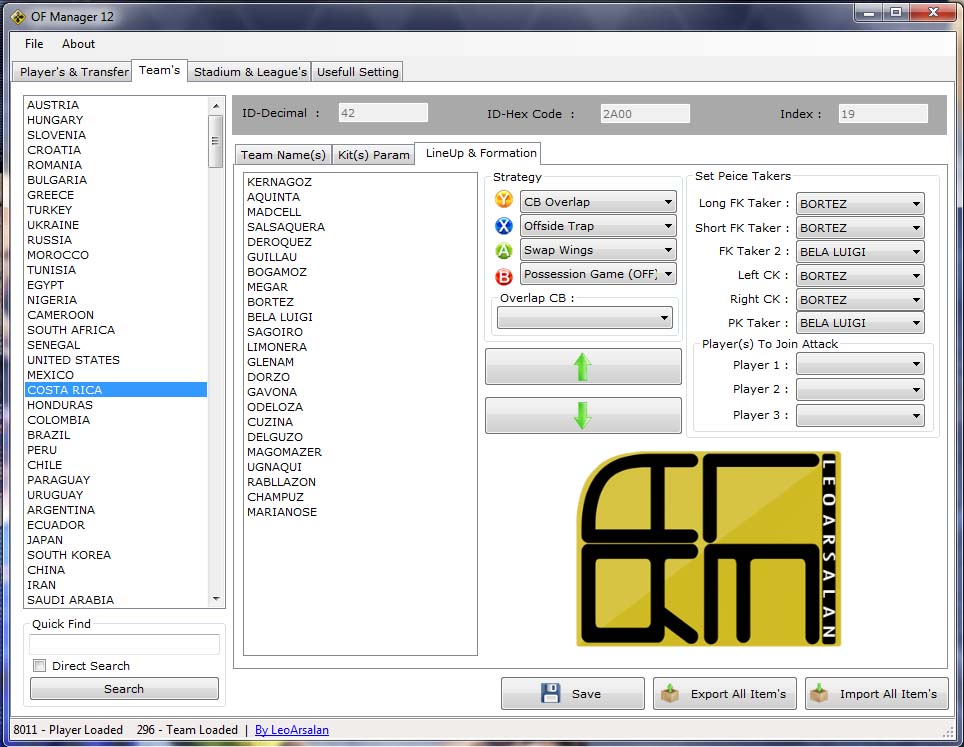This screenshot has height=747, width=964.
Task: Open the Kit(s) Param tab
Action: tap(374, 155)
